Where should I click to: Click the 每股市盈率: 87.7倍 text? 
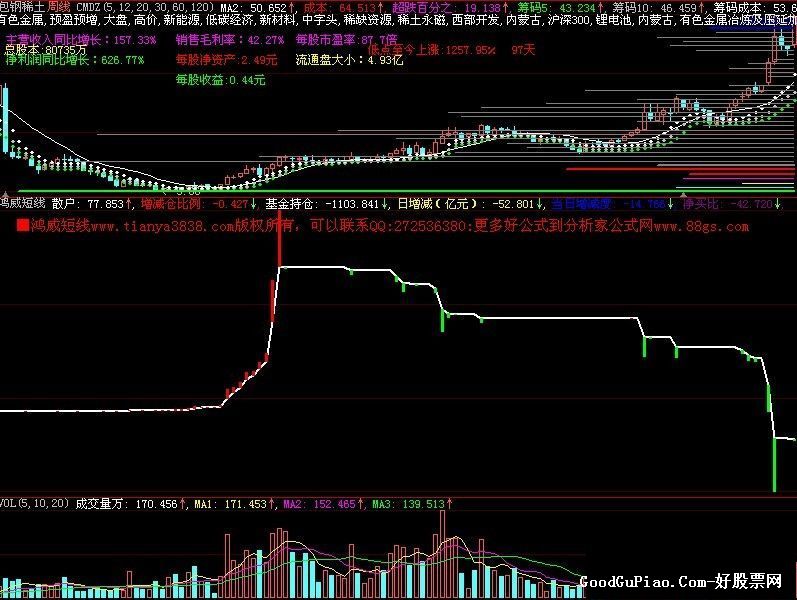coord(347,40)
